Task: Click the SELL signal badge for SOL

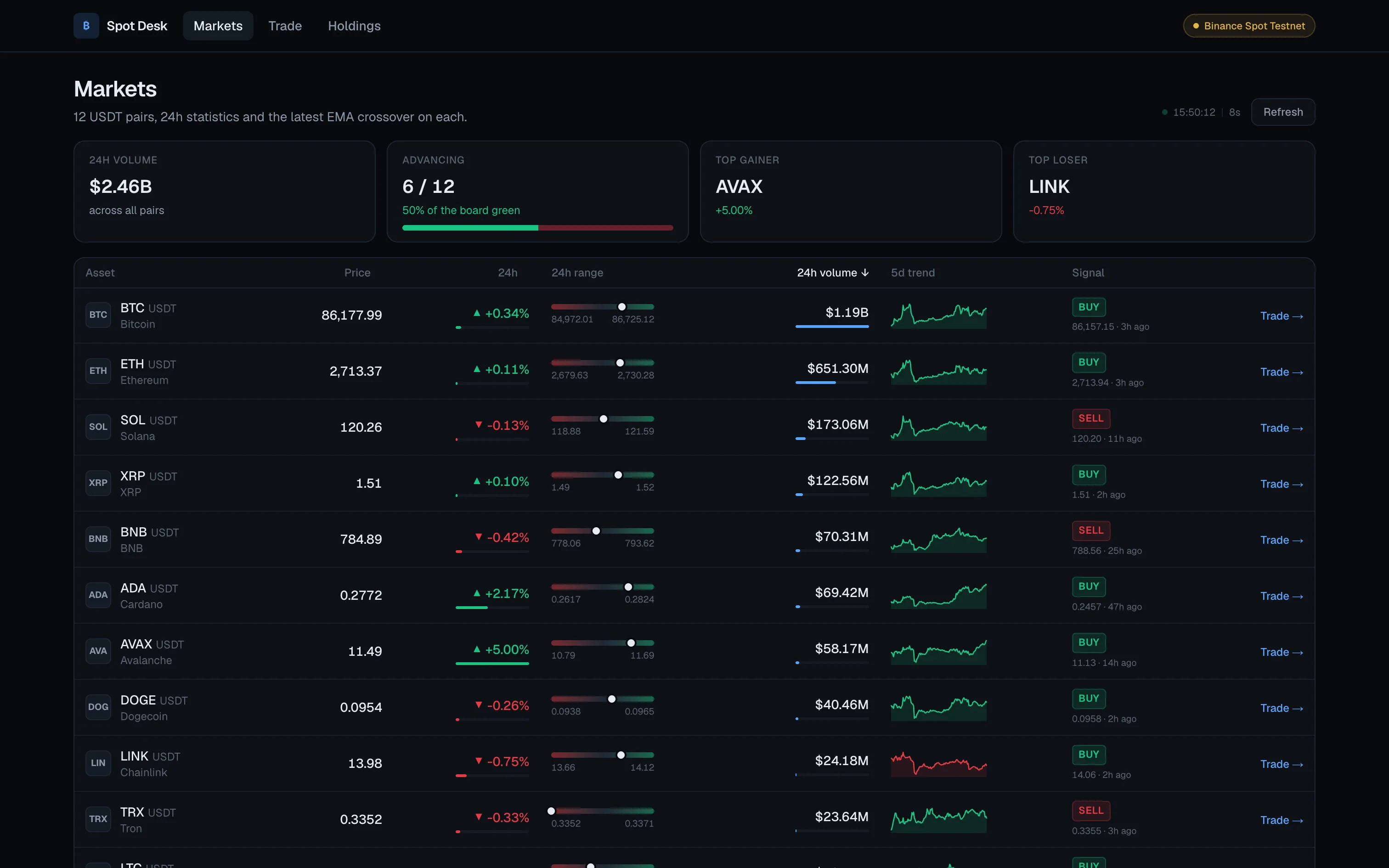Action: (1090, 418)
